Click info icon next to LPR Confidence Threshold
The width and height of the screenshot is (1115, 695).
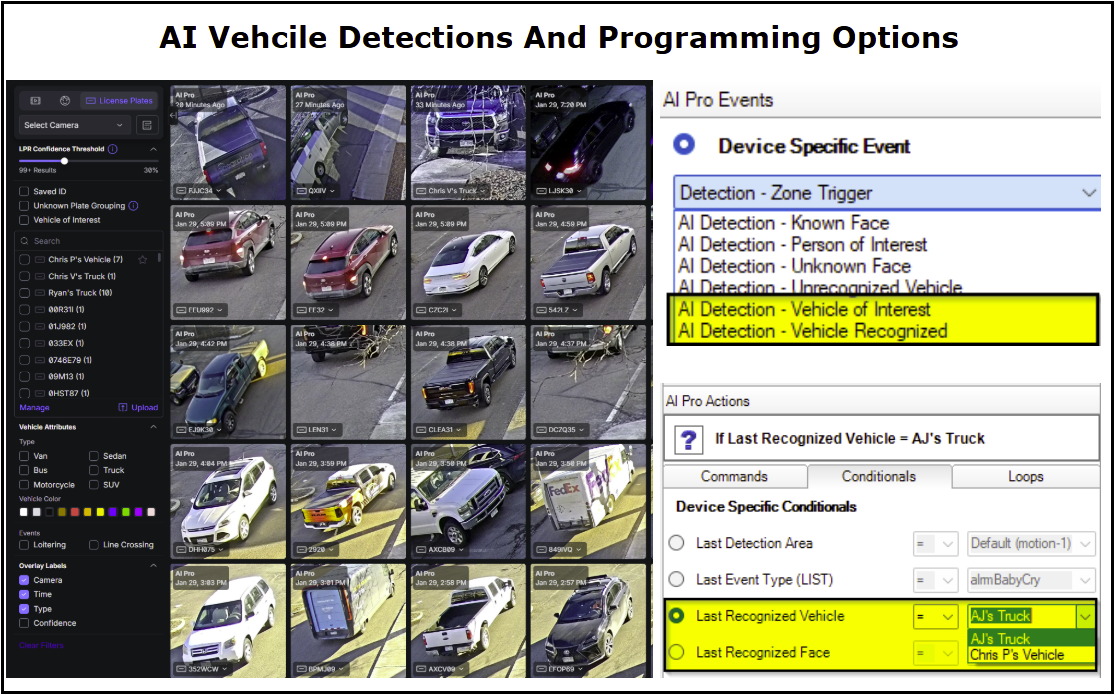(x=113, y=149)
